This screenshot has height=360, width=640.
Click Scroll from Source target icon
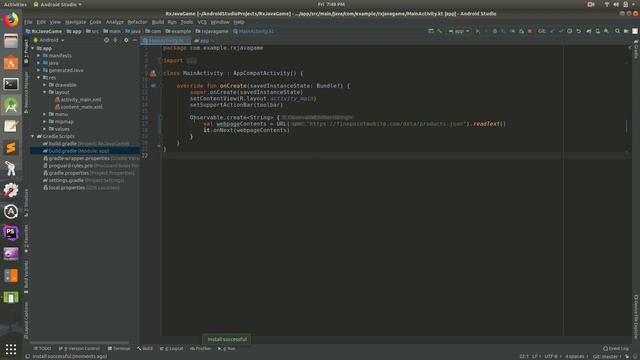coord(107,40)
